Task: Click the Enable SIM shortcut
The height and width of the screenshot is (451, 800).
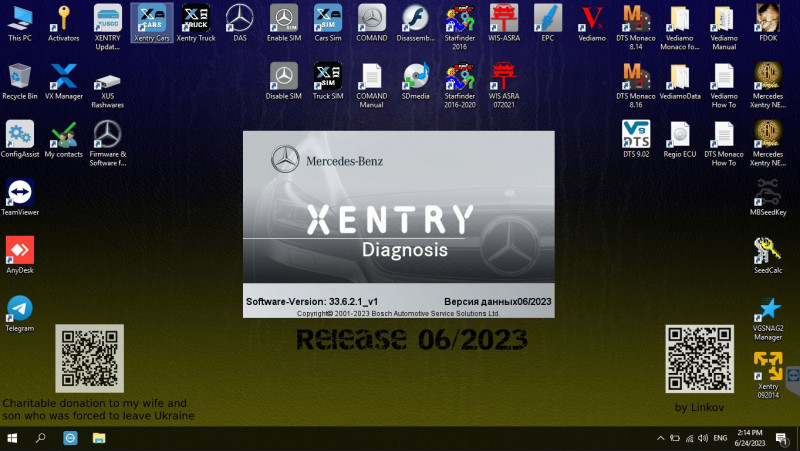Action: (x=284, y=23)
